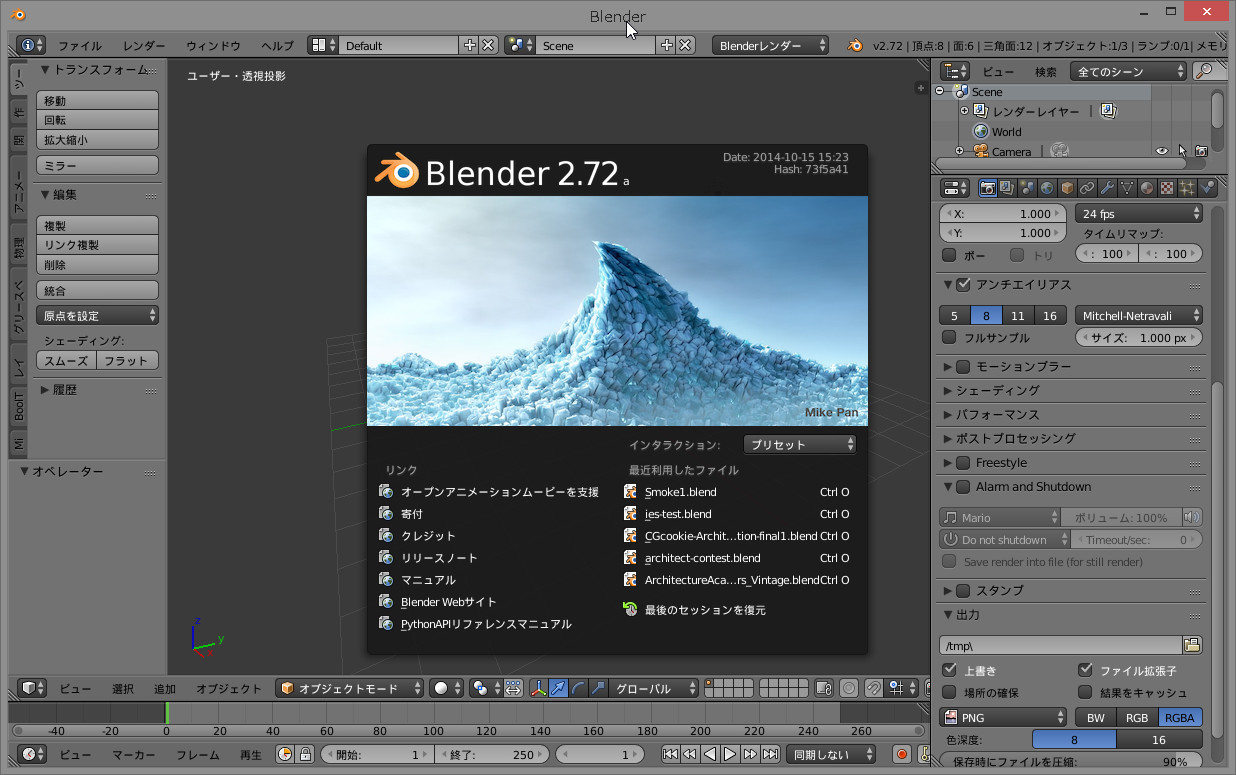Enable the スタンプ checkbox
The width and height of the screenshot is (1236, 775).
[963, 591]
